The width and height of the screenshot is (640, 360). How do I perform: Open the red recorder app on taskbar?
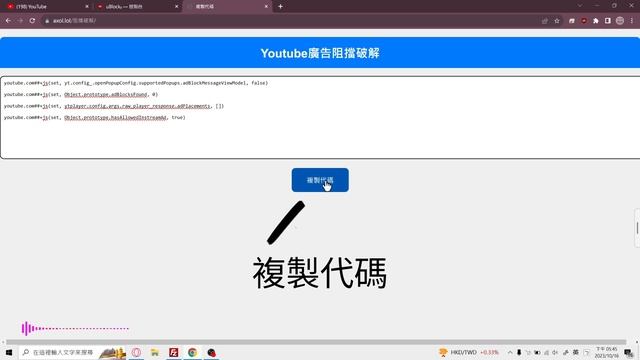tap(211, 352)
